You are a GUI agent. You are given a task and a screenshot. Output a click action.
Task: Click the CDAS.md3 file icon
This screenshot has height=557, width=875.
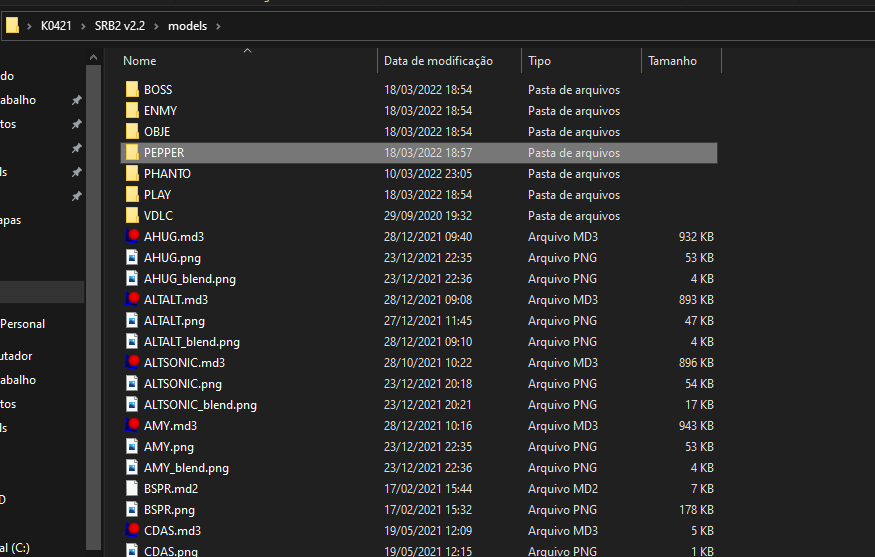pyautogui.click(x=132, y=530)
